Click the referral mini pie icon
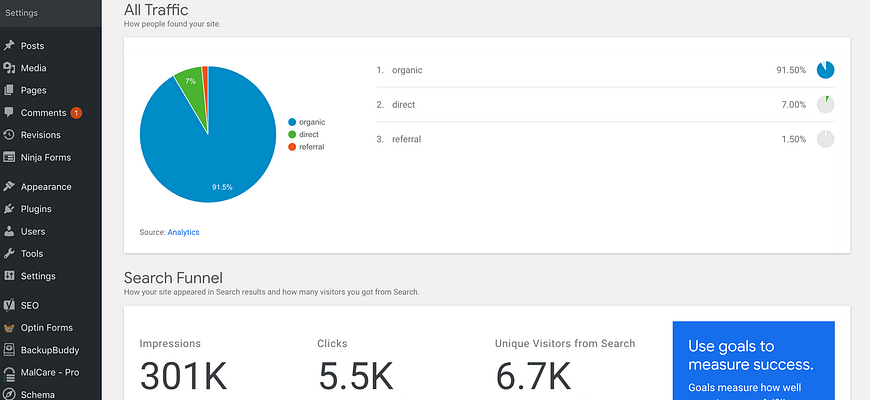 point(825,139)
